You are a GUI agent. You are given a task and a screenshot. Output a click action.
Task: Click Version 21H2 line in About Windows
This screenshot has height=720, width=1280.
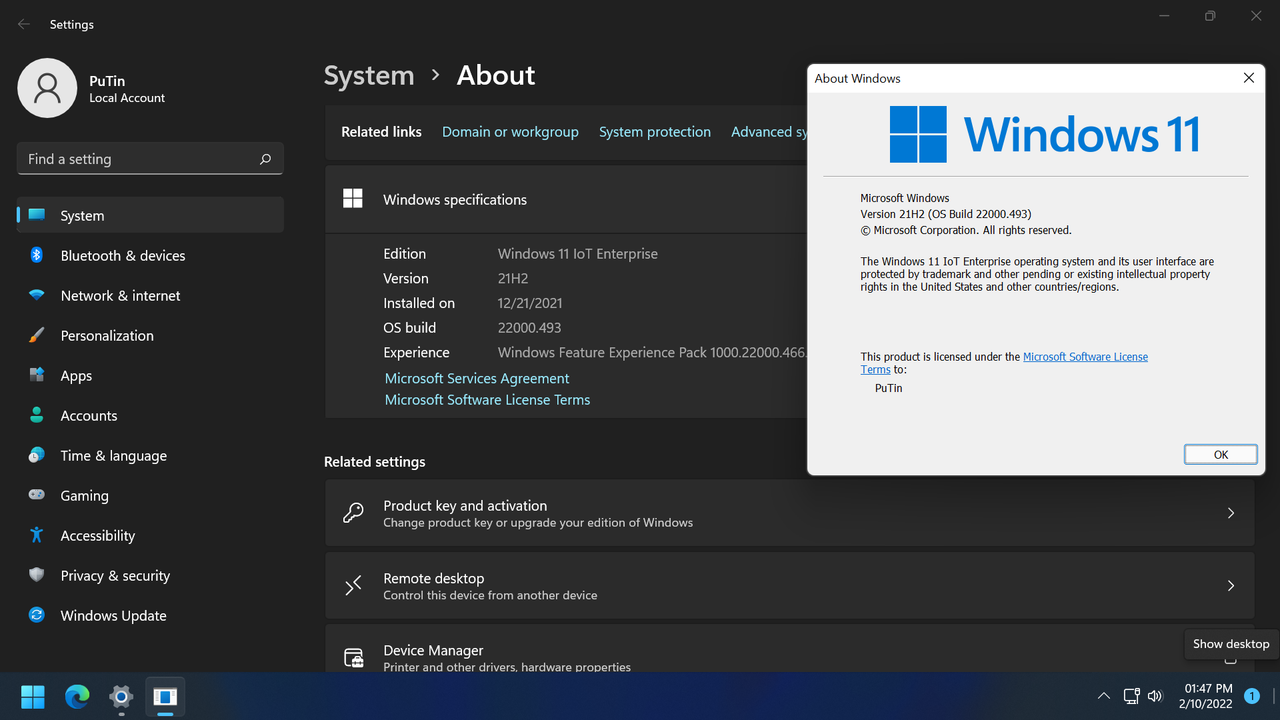(x=946, y=214)
